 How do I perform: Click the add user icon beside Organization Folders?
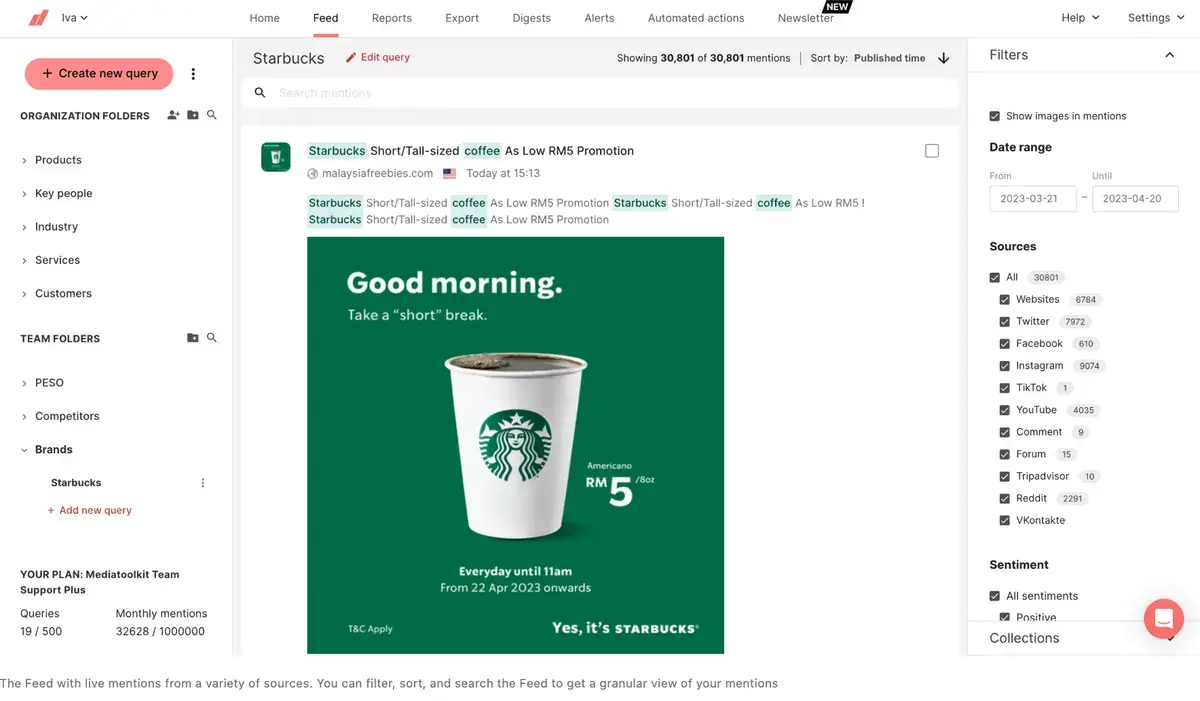pos(172,115)
